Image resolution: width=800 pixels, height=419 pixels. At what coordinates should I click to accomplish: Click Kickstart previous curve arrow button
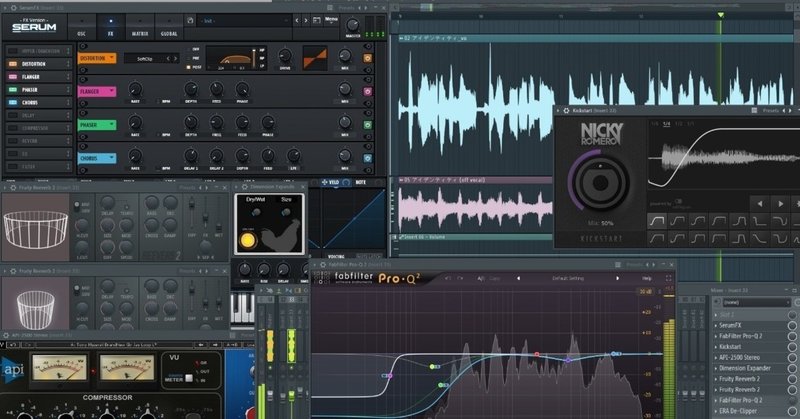click(760, 204)
